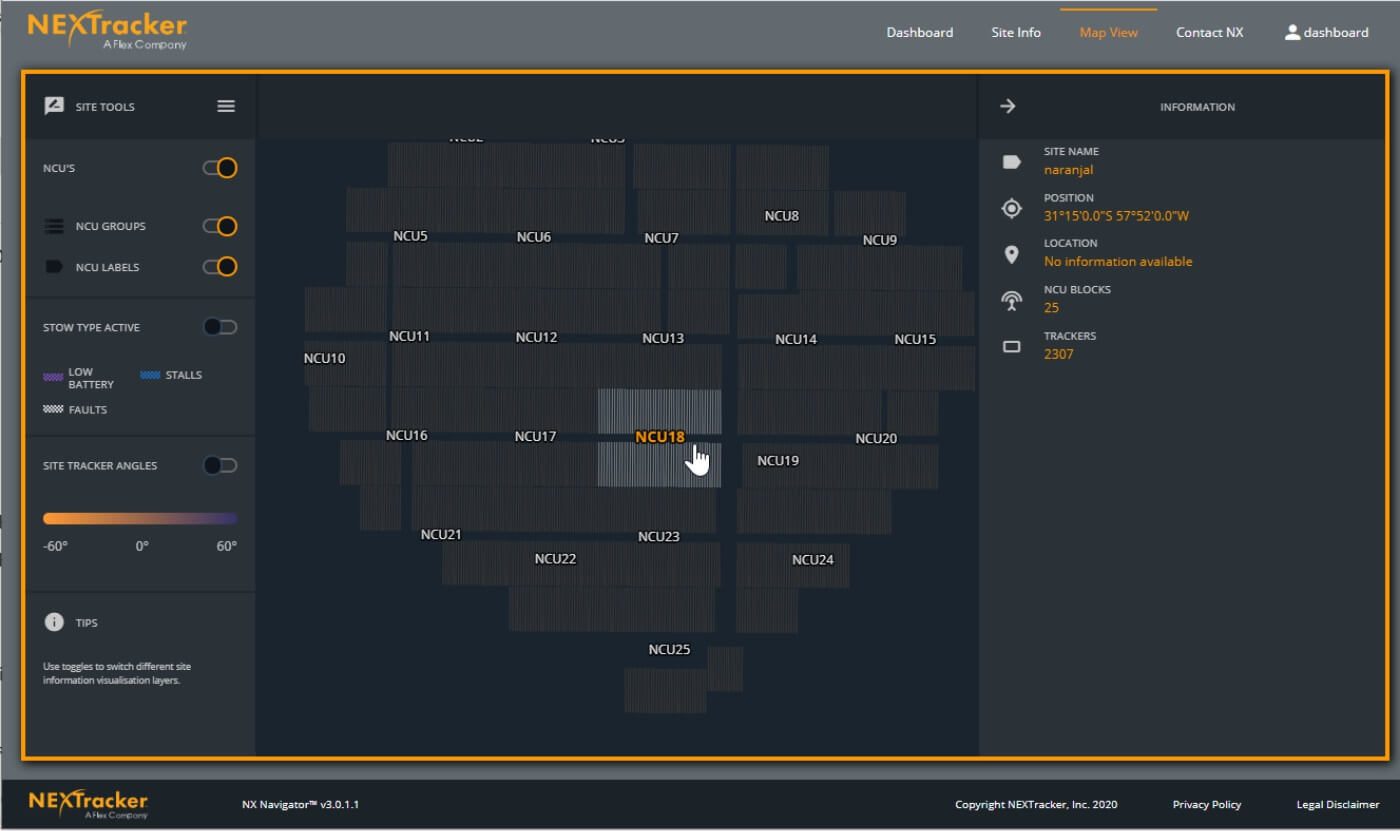
Task: Open the Site Tools hamburger menu
Action: (x=226, y=106)
